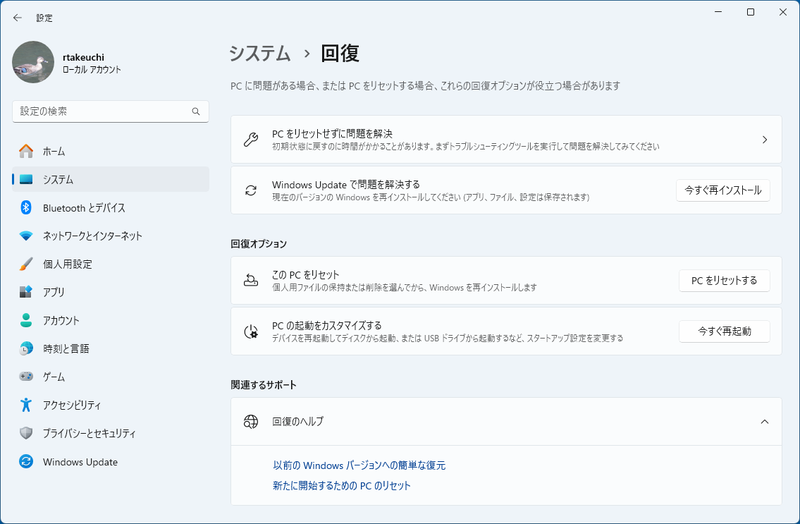Click the 回復オプション section heading
This screenshot has height=524, width=800.
coord(259,244)
